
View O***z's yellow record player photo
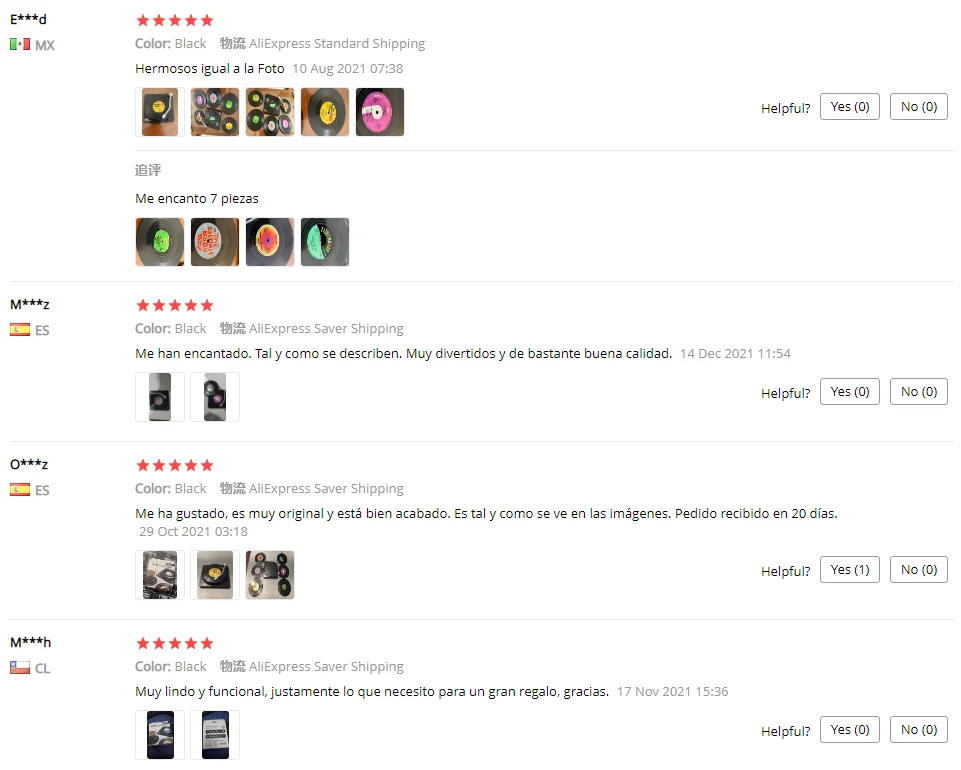[215, 574]
